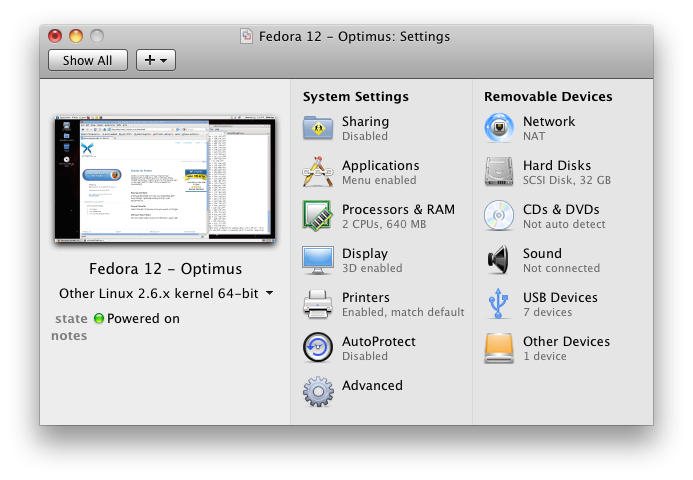Image resolution: width=693 pixels, height=480 pixels.
Task: Click the green Powered on state indicator
Action: [x=99, y=318]
